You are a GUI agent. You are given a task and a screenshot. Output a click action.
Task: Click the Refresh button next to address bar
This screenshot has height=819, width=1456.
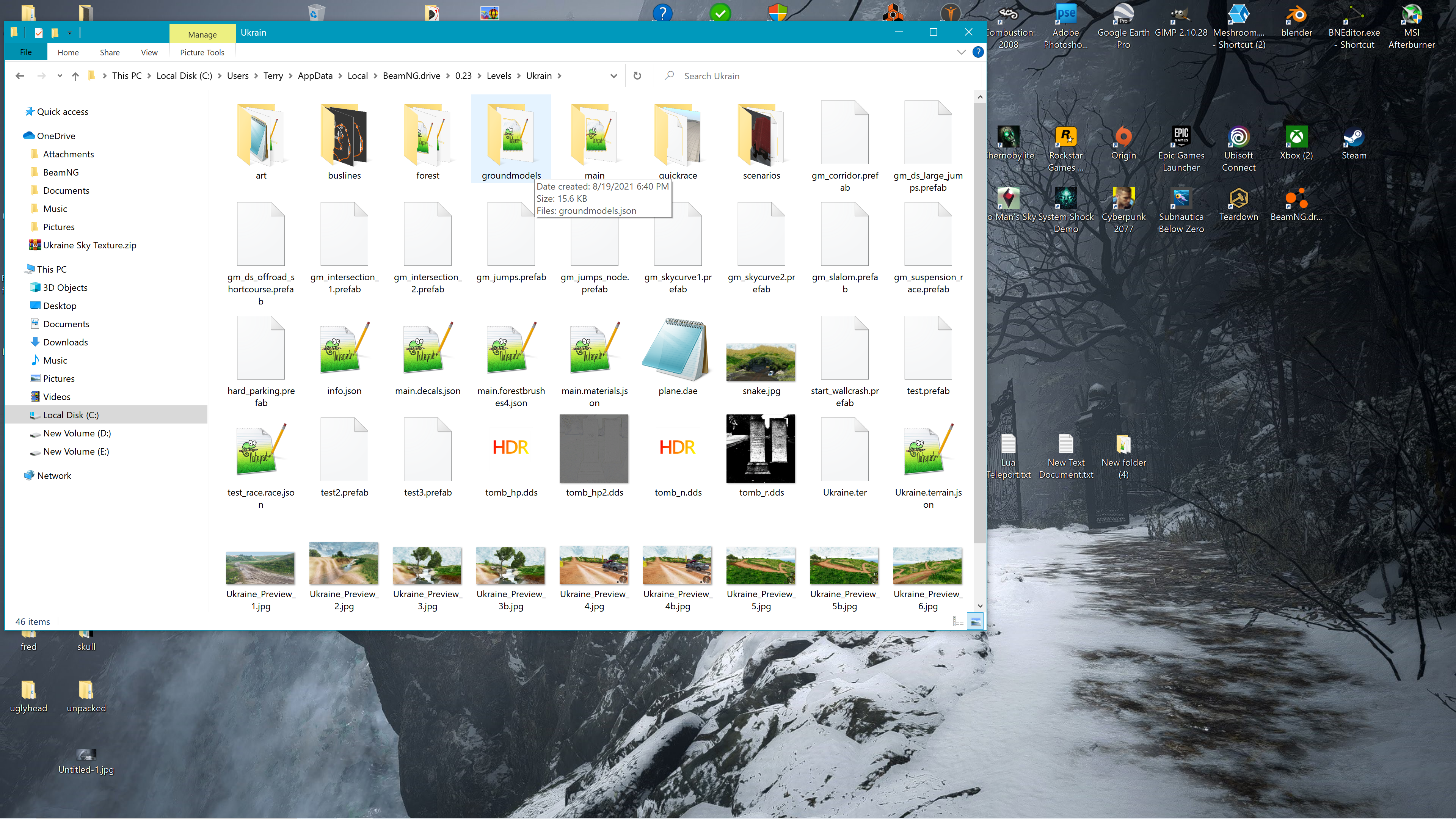click(637, 76)
